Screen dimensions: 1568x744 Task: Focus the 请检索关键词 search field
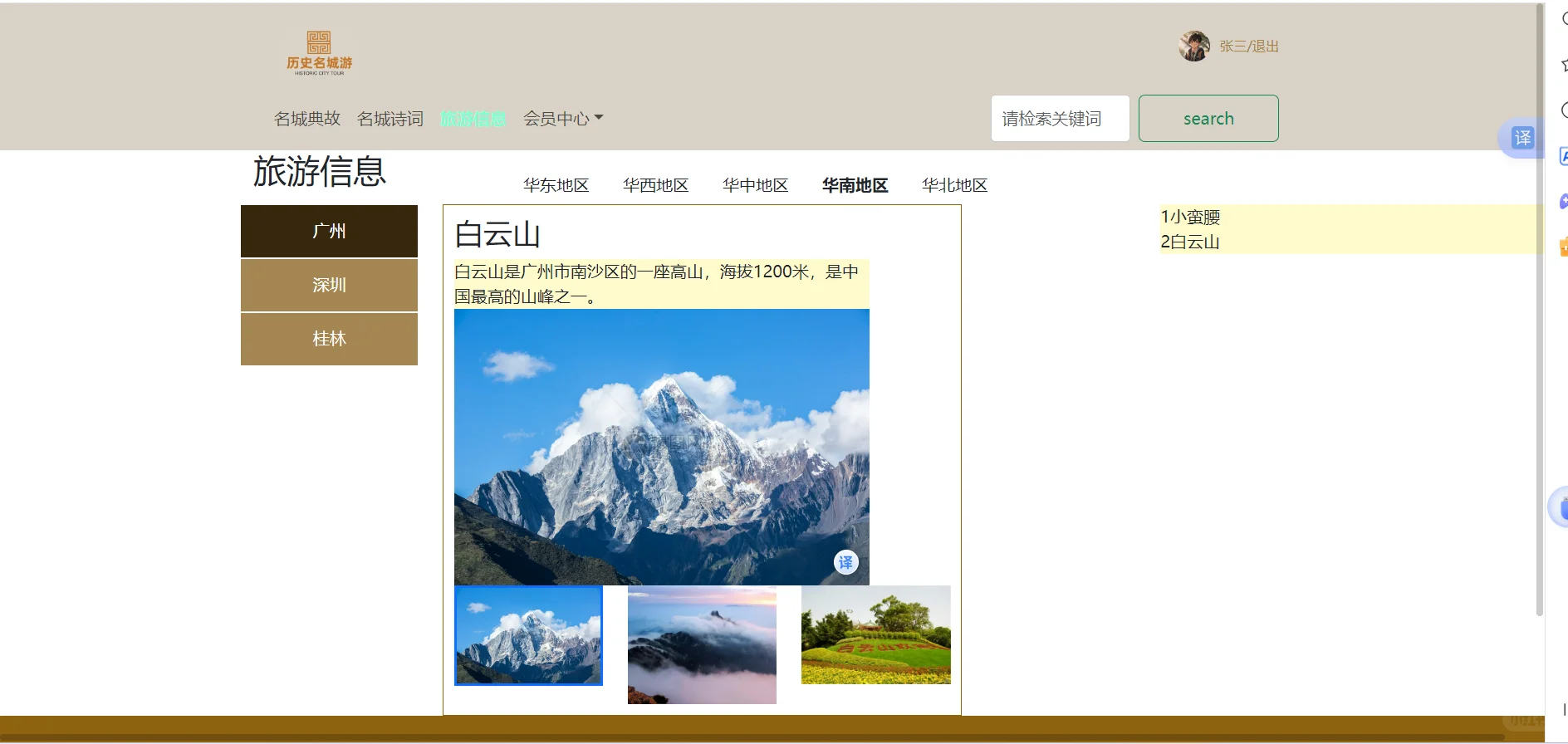tap(1060, 118)
